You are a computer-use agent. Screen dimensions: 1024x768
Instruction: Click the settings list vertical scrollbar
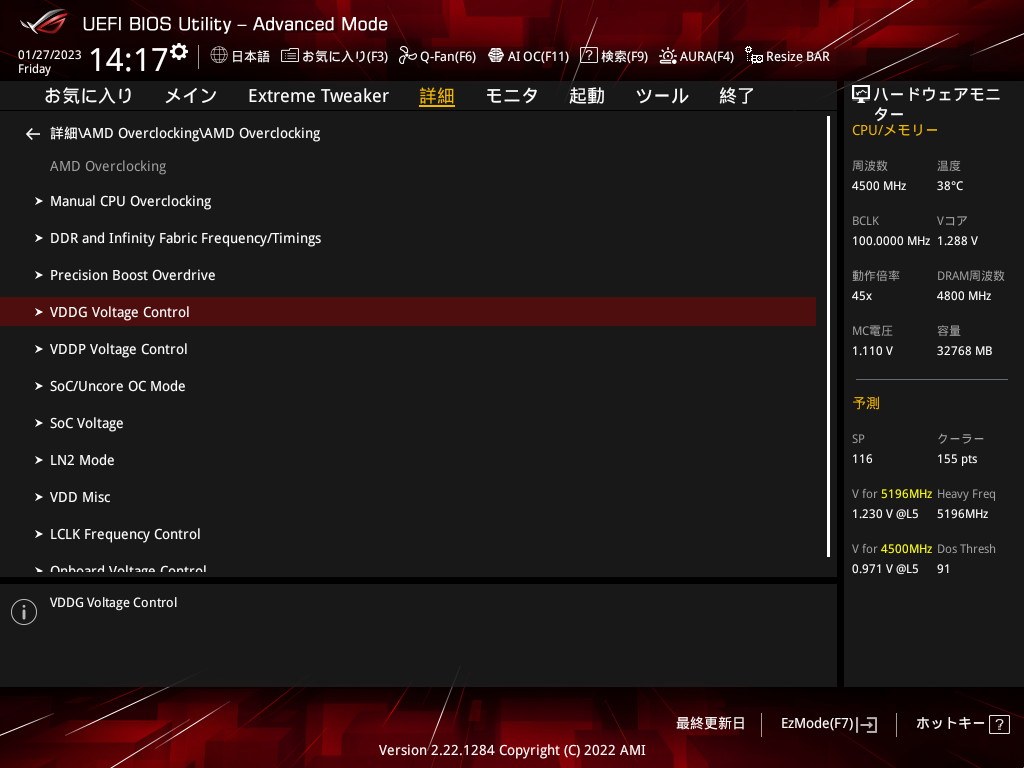(828, 336)
